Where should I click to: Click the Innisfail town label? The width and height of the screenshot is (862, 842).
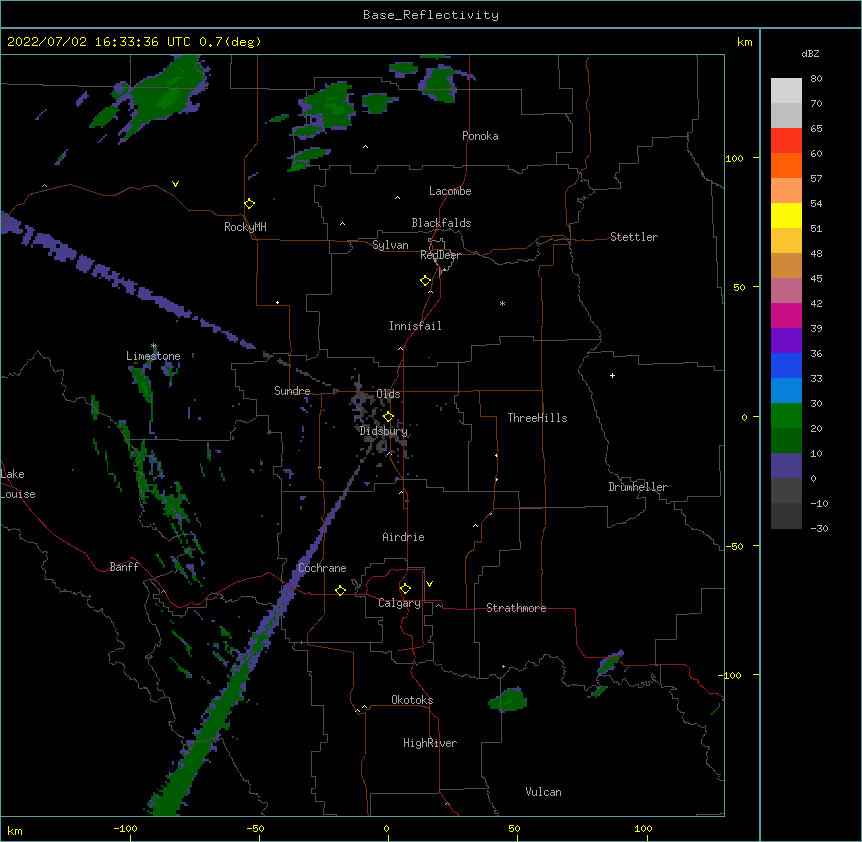(415, 326)
